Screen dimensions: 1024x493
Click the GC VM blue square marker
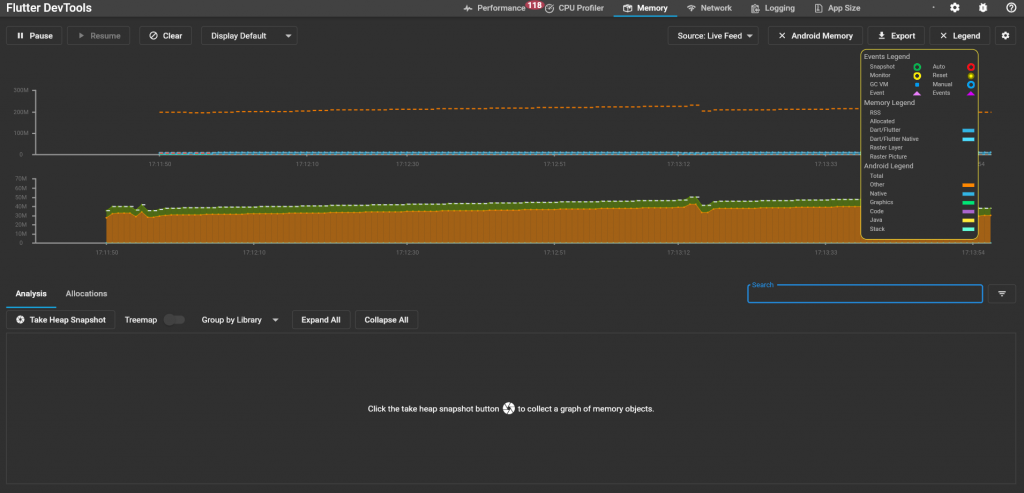917,84
